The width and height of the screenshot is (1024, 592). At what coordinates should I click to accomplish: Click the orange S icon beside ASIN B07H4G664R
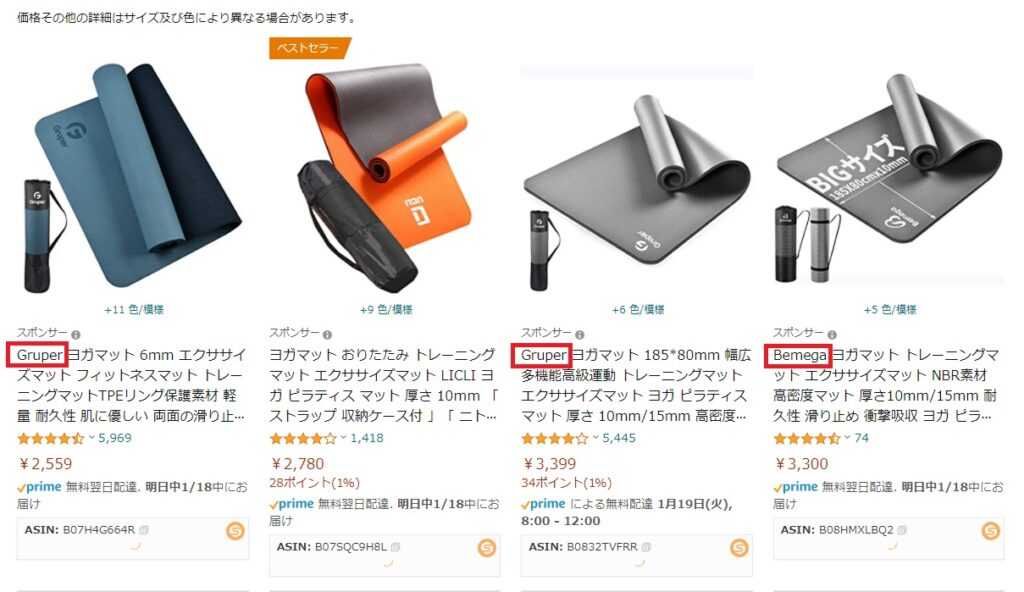click(235, 531)
